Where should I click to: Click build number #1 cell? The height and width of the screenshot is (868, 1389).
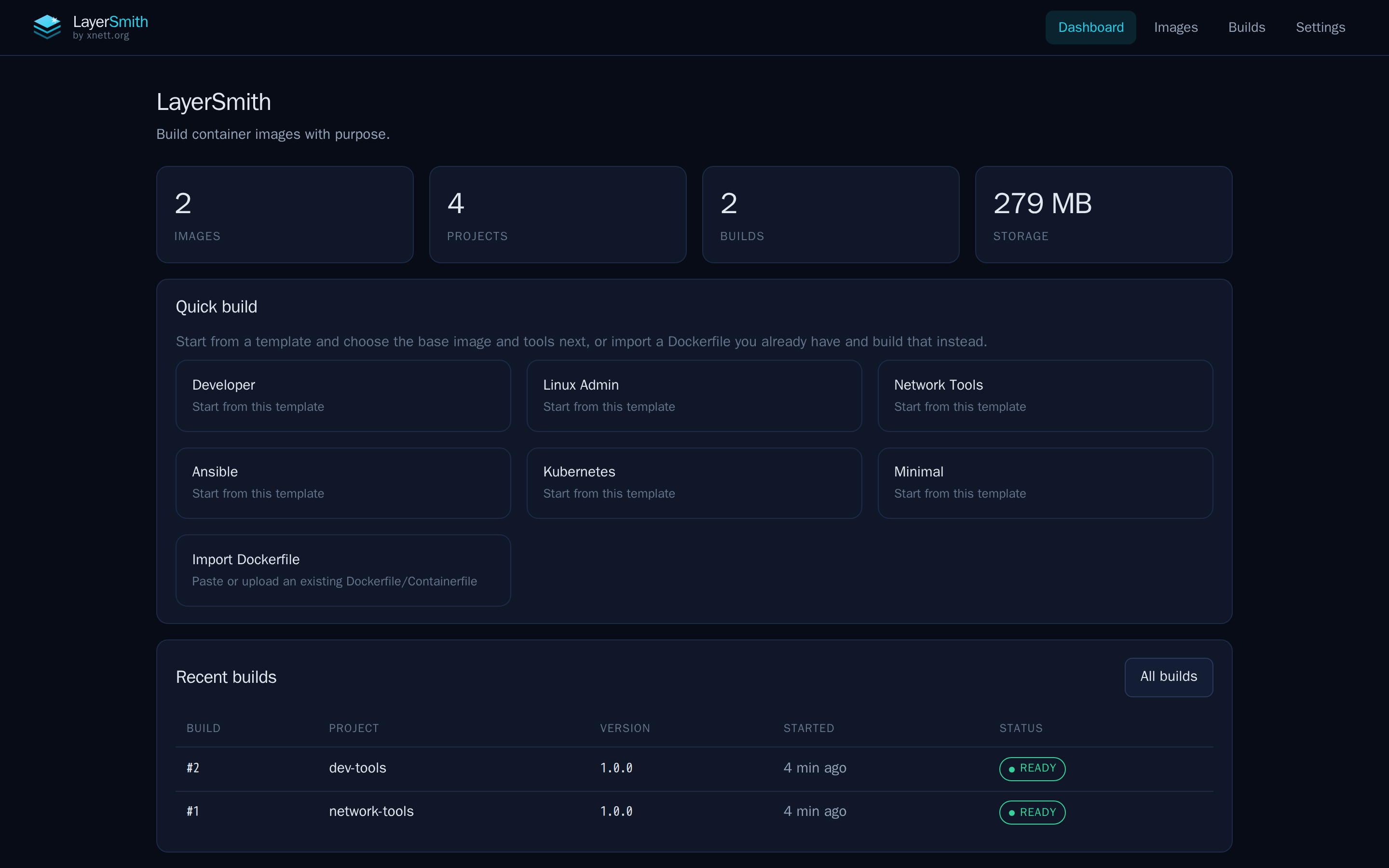pos(193,812)
